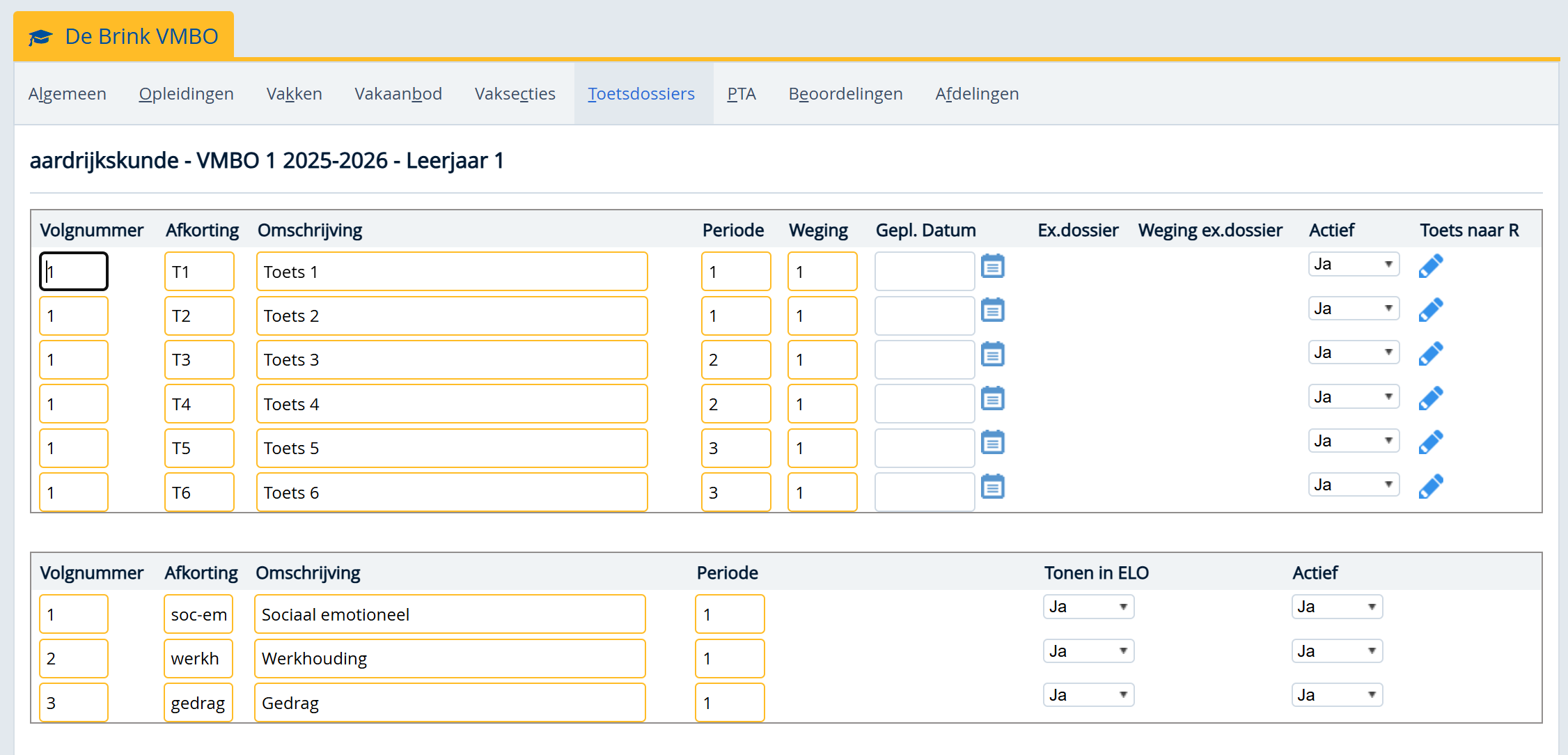Switch to the PTA tab

click(741, 94)
